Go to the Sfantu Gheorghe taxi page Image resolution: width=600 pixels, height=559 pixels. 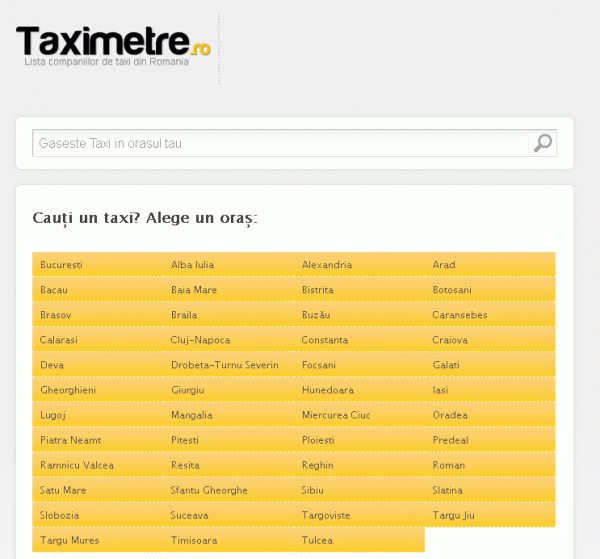coord(208,490)
